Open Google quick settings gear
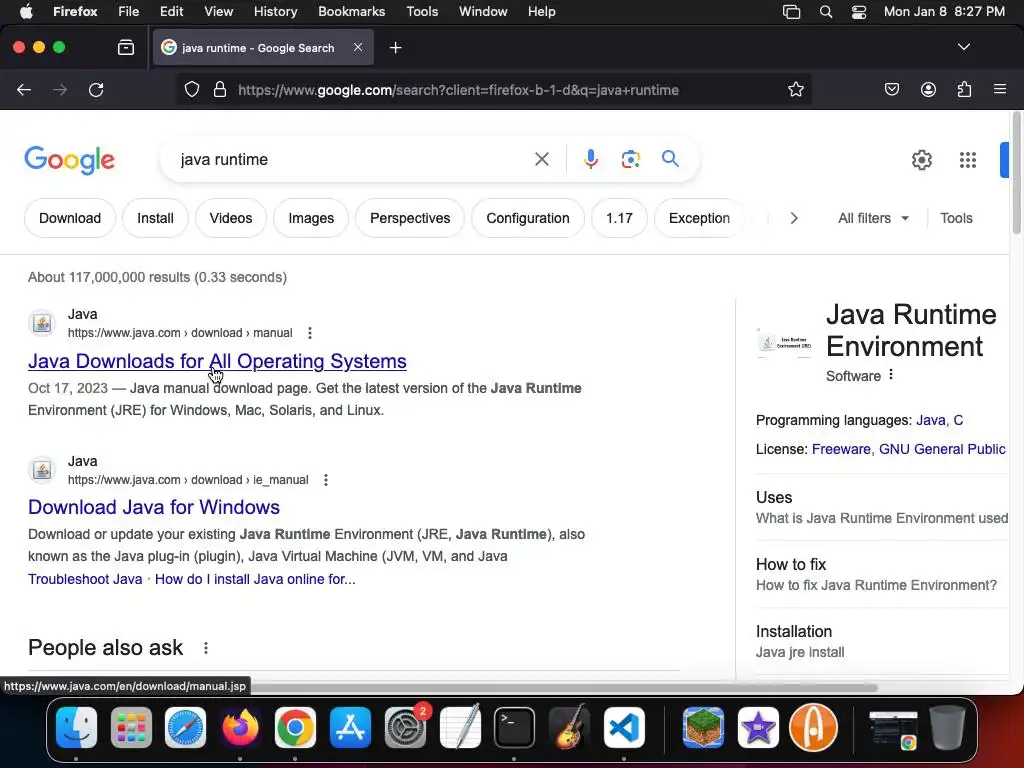 pos(921,160)
